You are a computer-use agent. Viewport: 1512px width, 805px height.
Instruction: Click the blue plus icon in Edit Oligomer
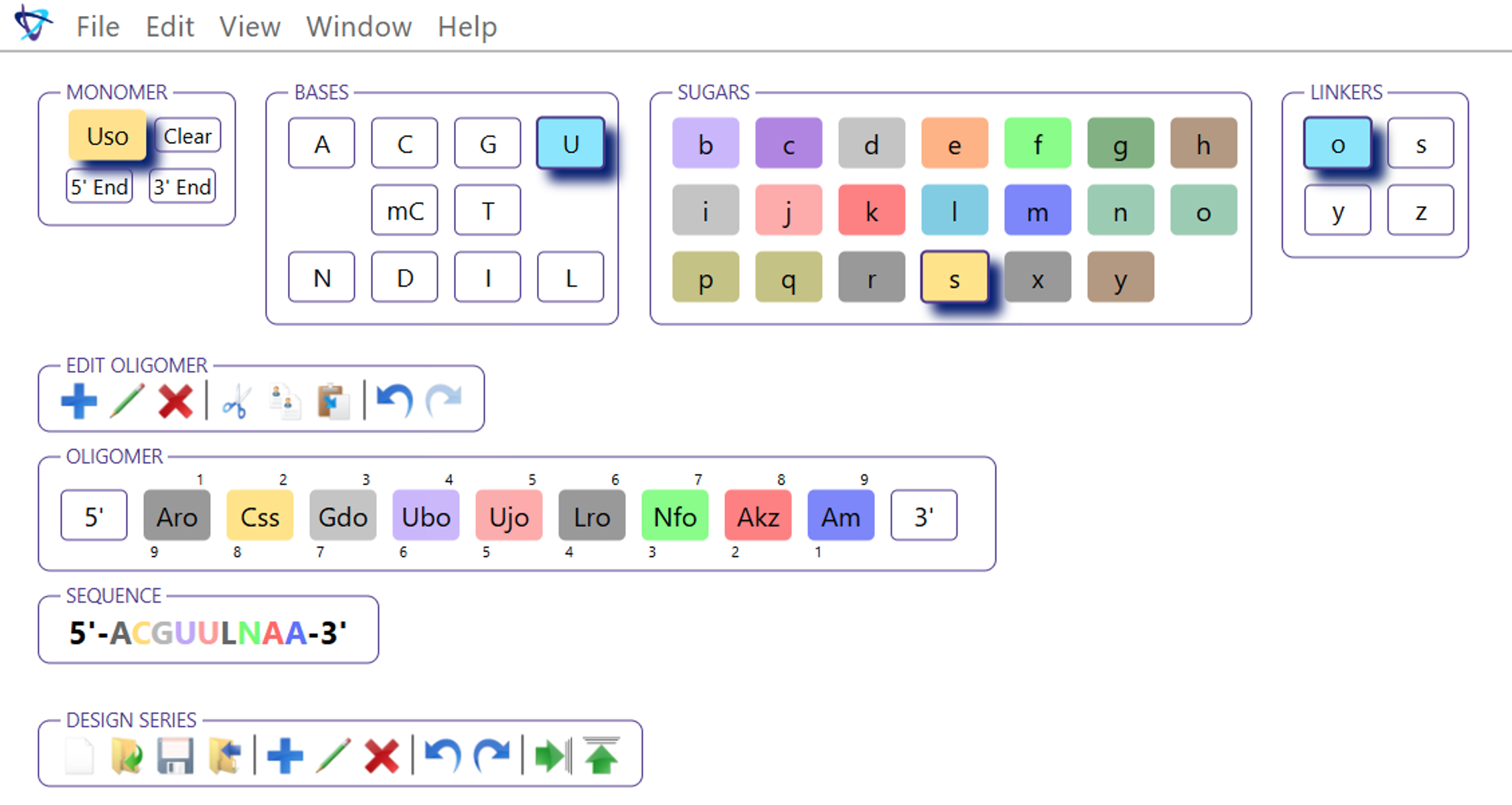(79, 400)
